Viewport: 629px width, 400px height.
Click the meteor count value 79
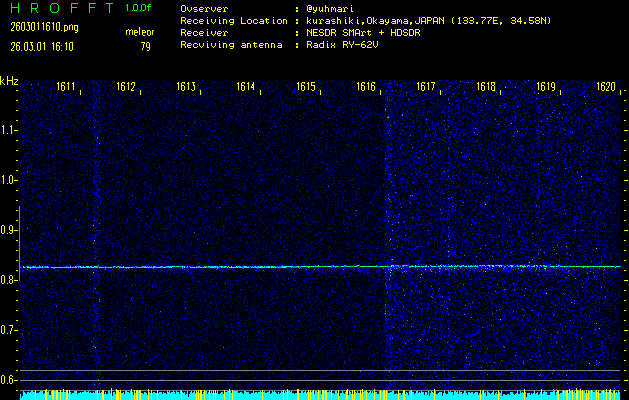(145, 46)
